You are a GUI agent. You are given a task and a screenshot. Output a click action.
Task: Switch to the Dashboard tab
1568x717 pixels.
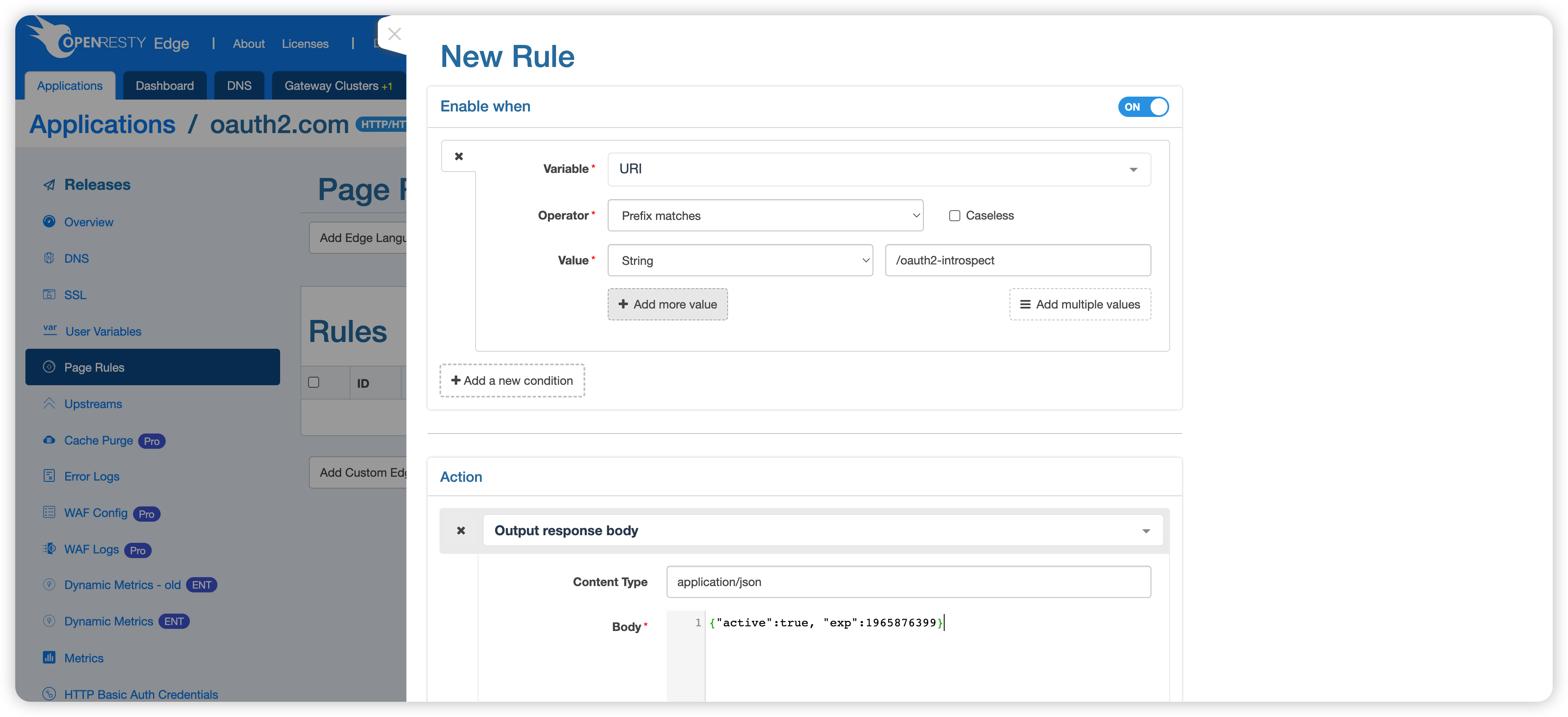(165, 86)
